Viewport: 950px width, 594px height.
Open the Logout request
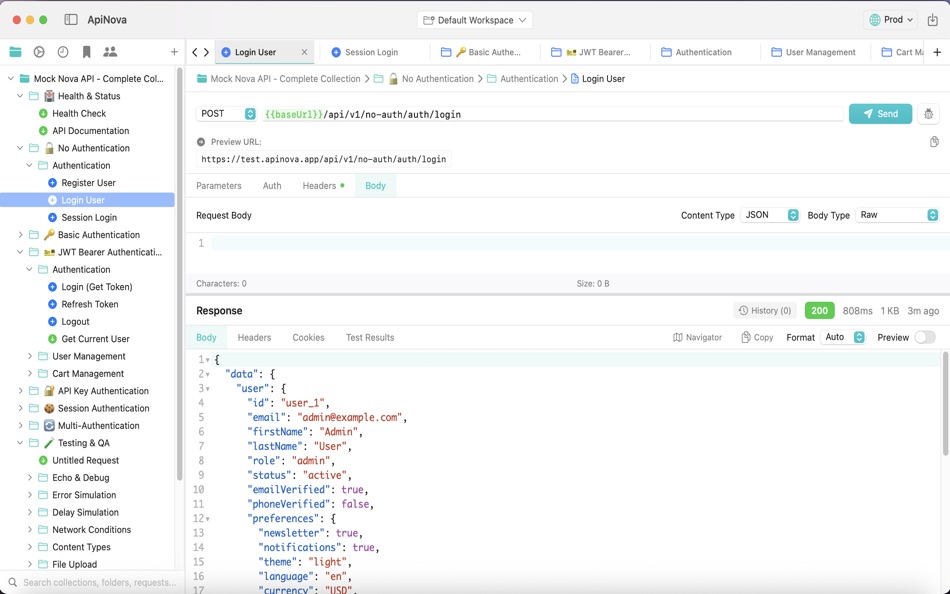pyautogui.click(x=75, y=322)
